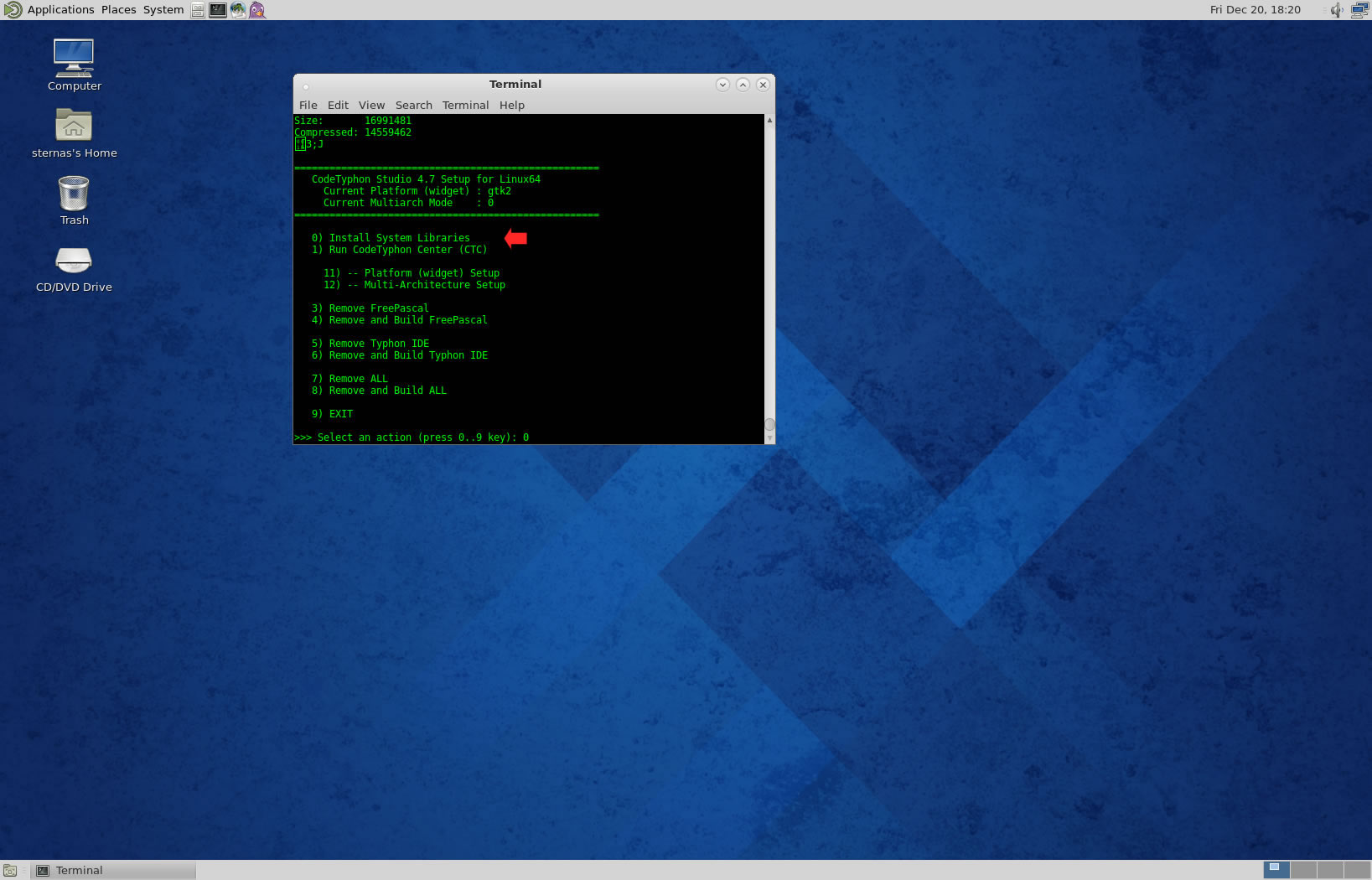The width and height of the screenshot is (1372, 880).
Task: Open the Places menu
Action: tap(118, 10)
